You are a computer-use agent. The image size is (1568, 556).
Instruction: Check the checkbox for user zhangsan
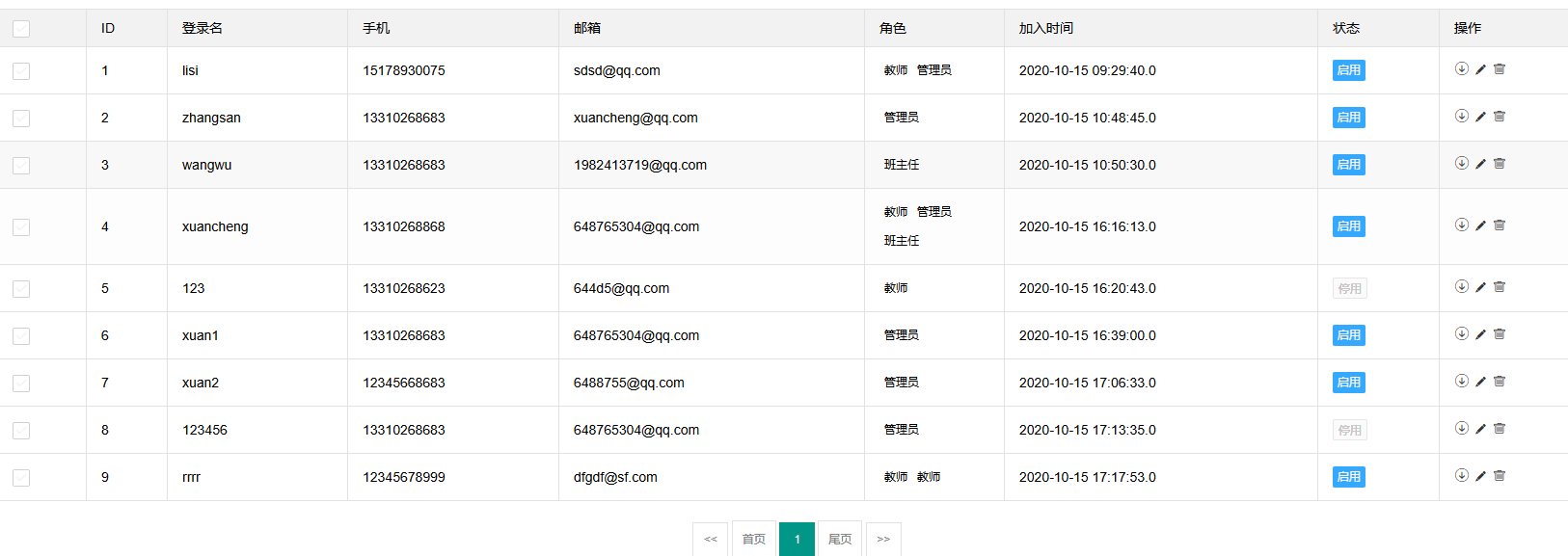point(21,119)
